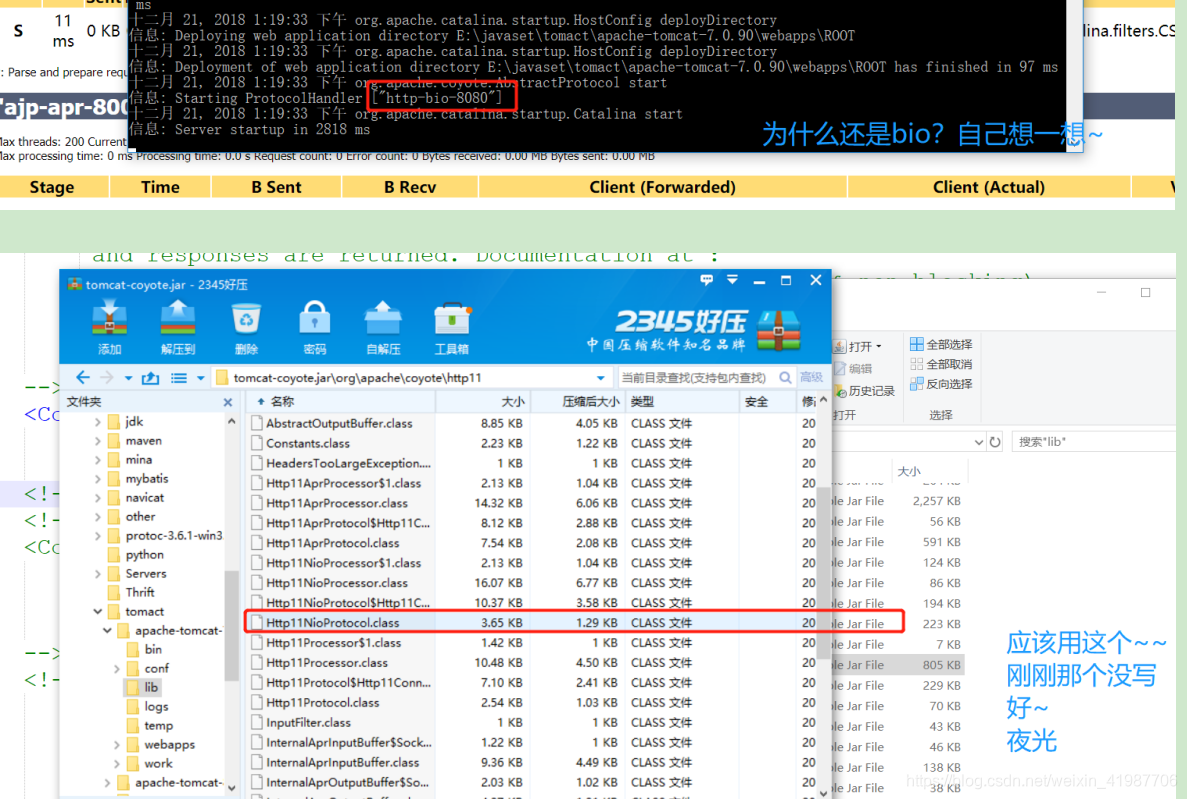Close the 文件夹 folder pane
1187x799 pixels.
tap(228, 402)
